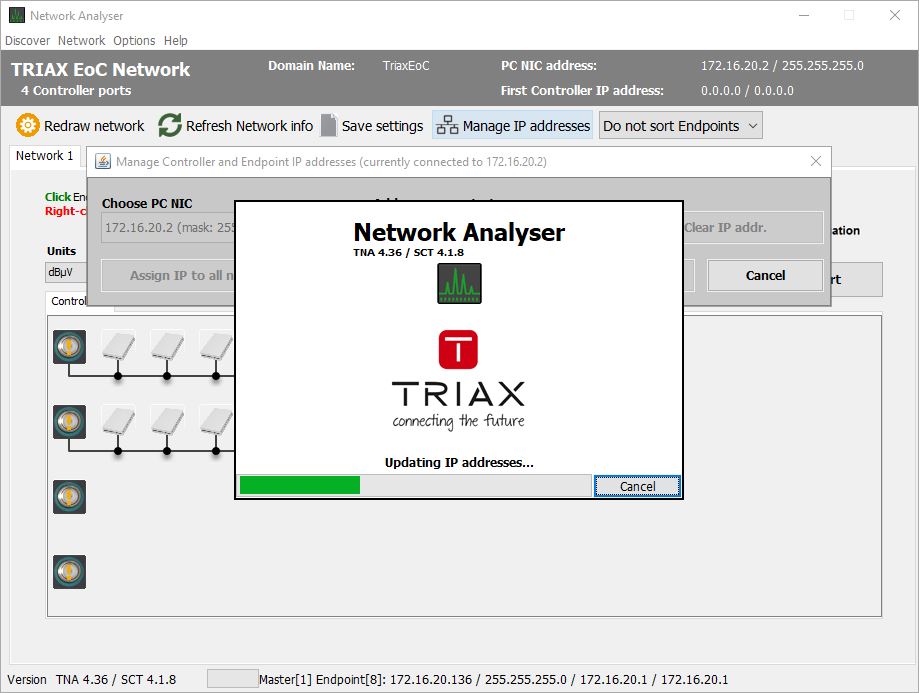
Task: Click the Save settings document icon
Action: pos(329,125)
